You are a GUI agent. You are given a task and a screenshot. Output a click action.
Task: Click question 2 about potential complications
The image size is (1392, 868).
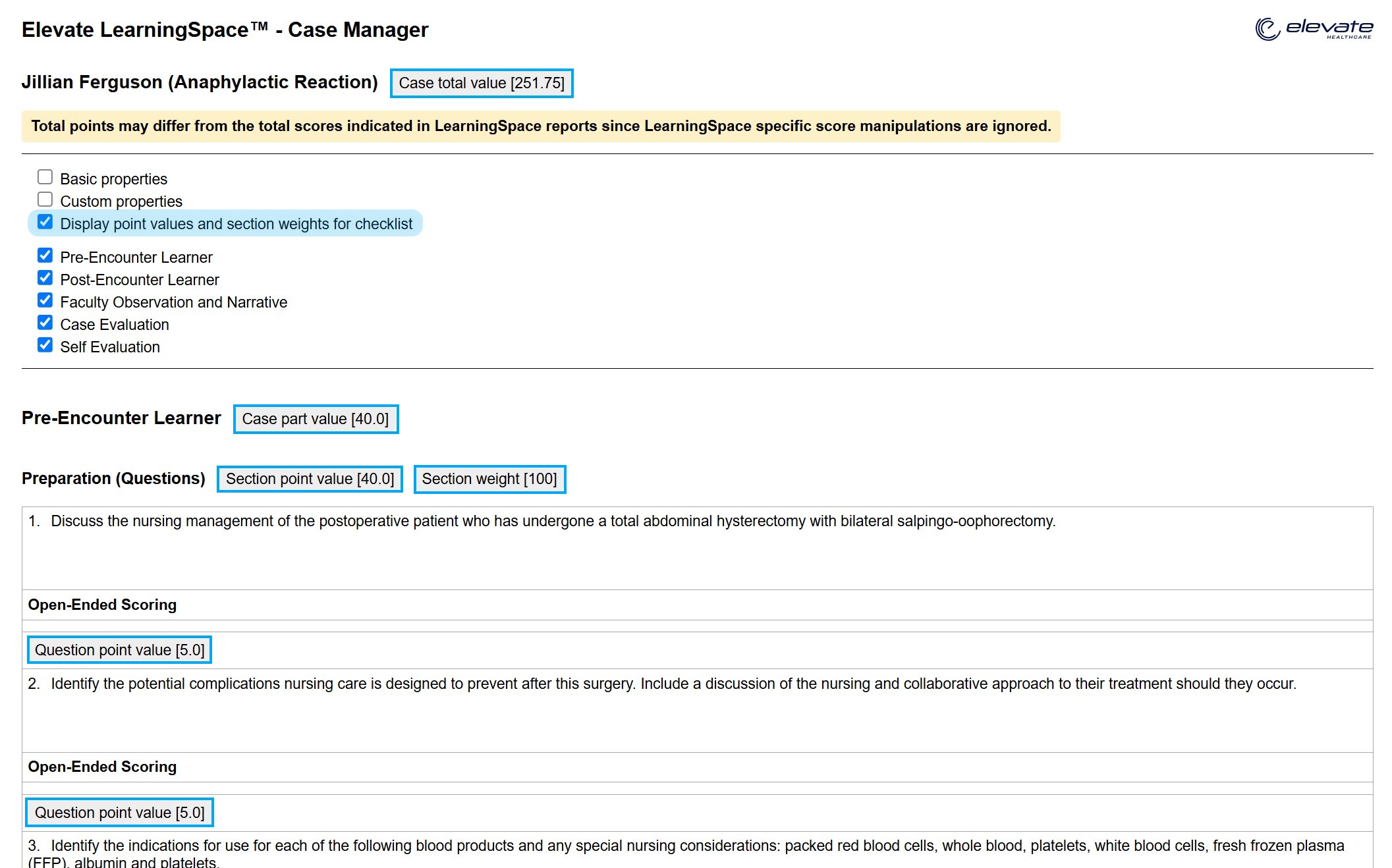point(673,684)
